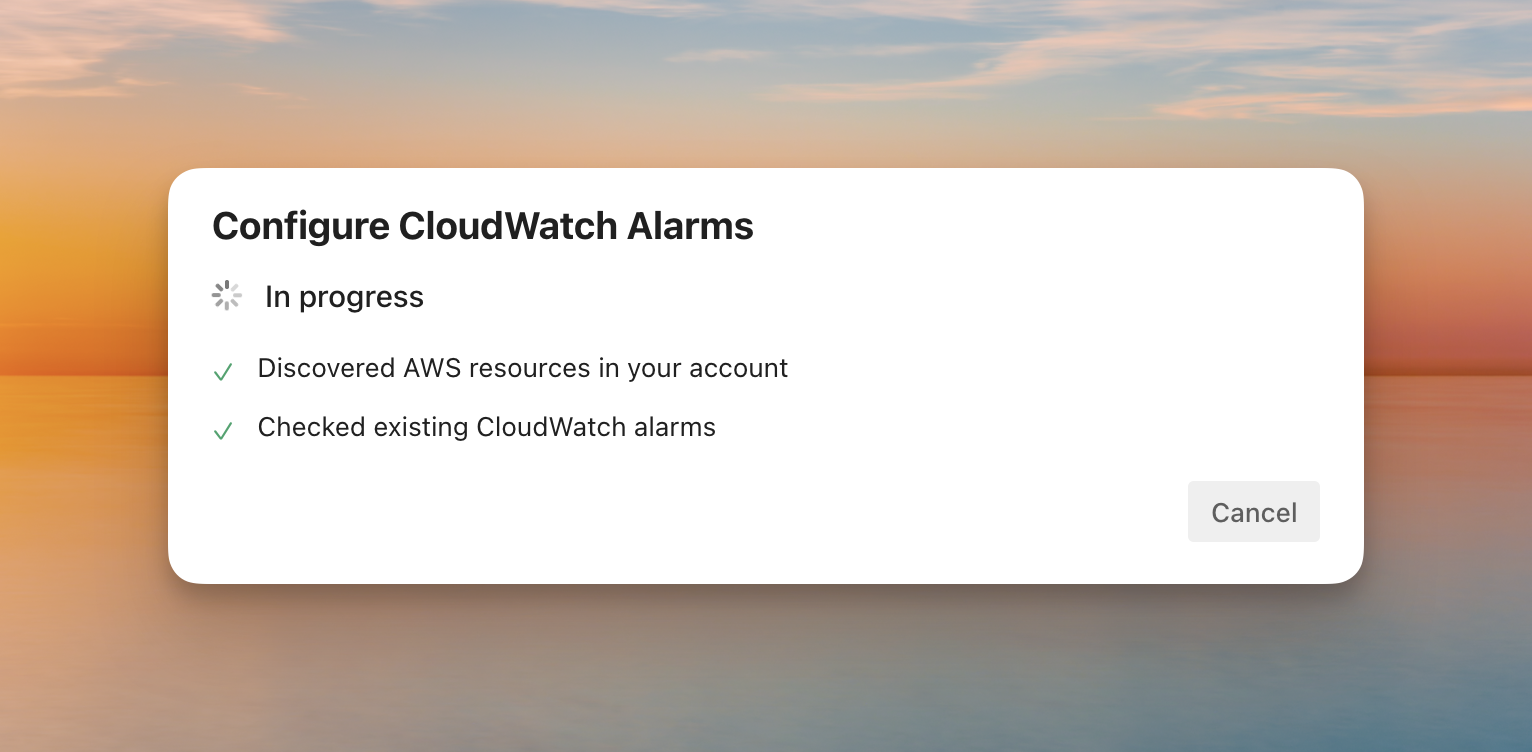
Task: Click the Discovered AWS resources text line
Action: point(523,368)
